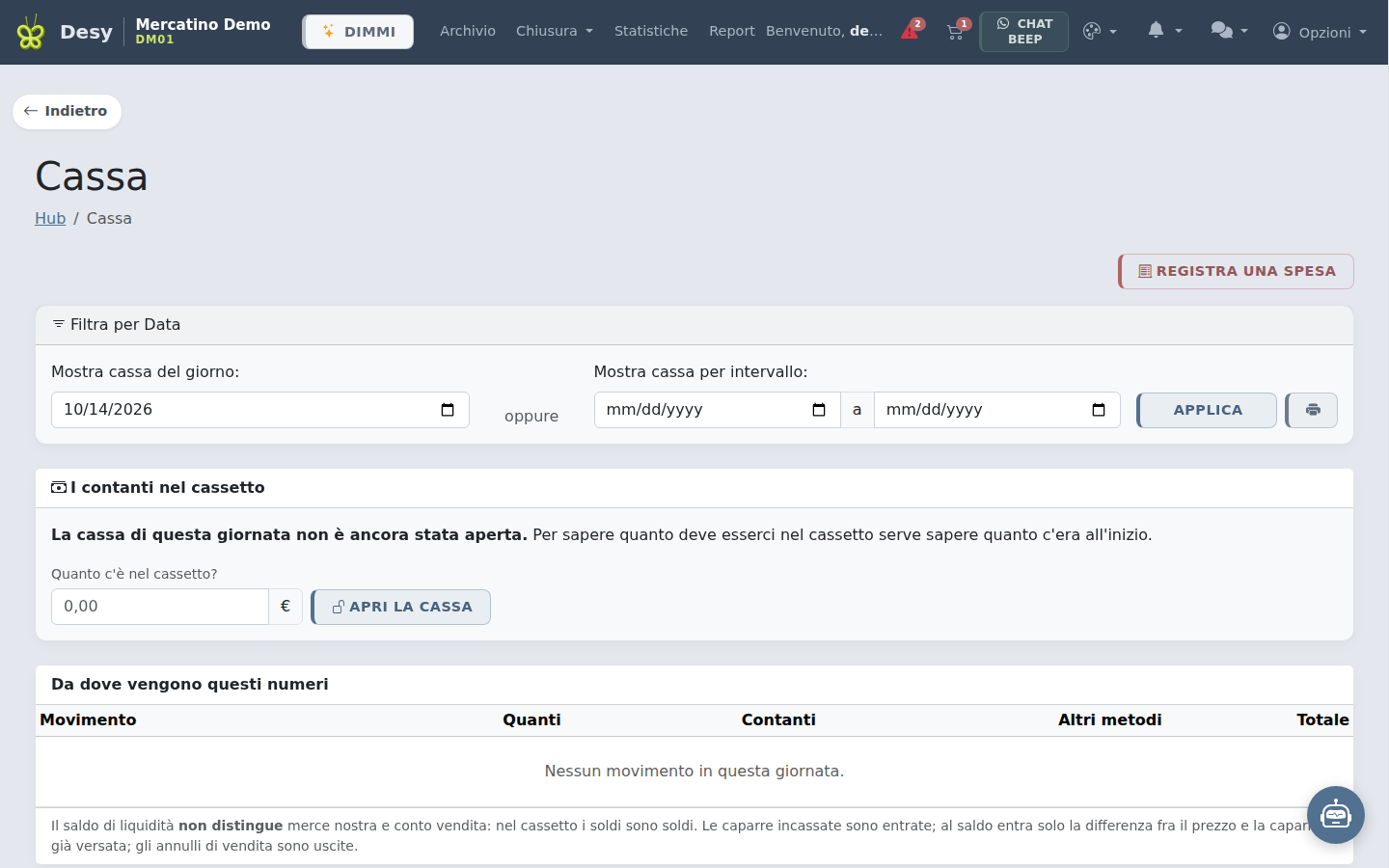
Task: Click the Desy brand name
Action: tap(86, 32)
